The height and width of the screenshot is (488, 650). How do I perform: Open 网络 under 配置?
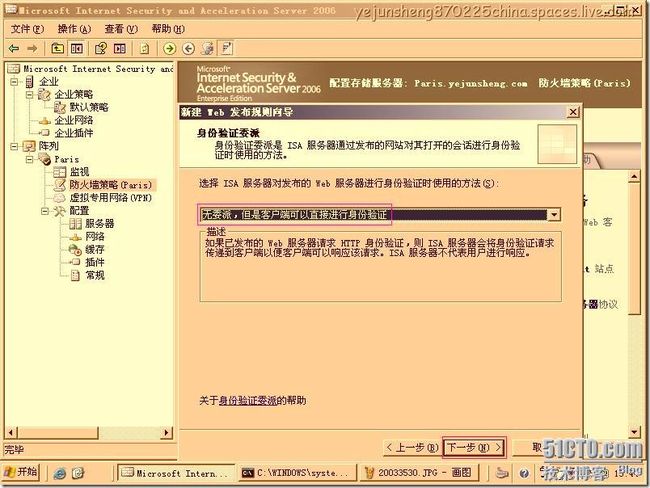click(x=95, y=237)
